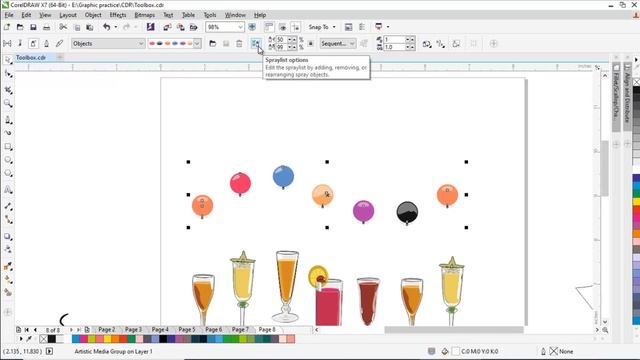Open the Window menu
This screenshot has width=640, height=360.
(x=235, y=15)
